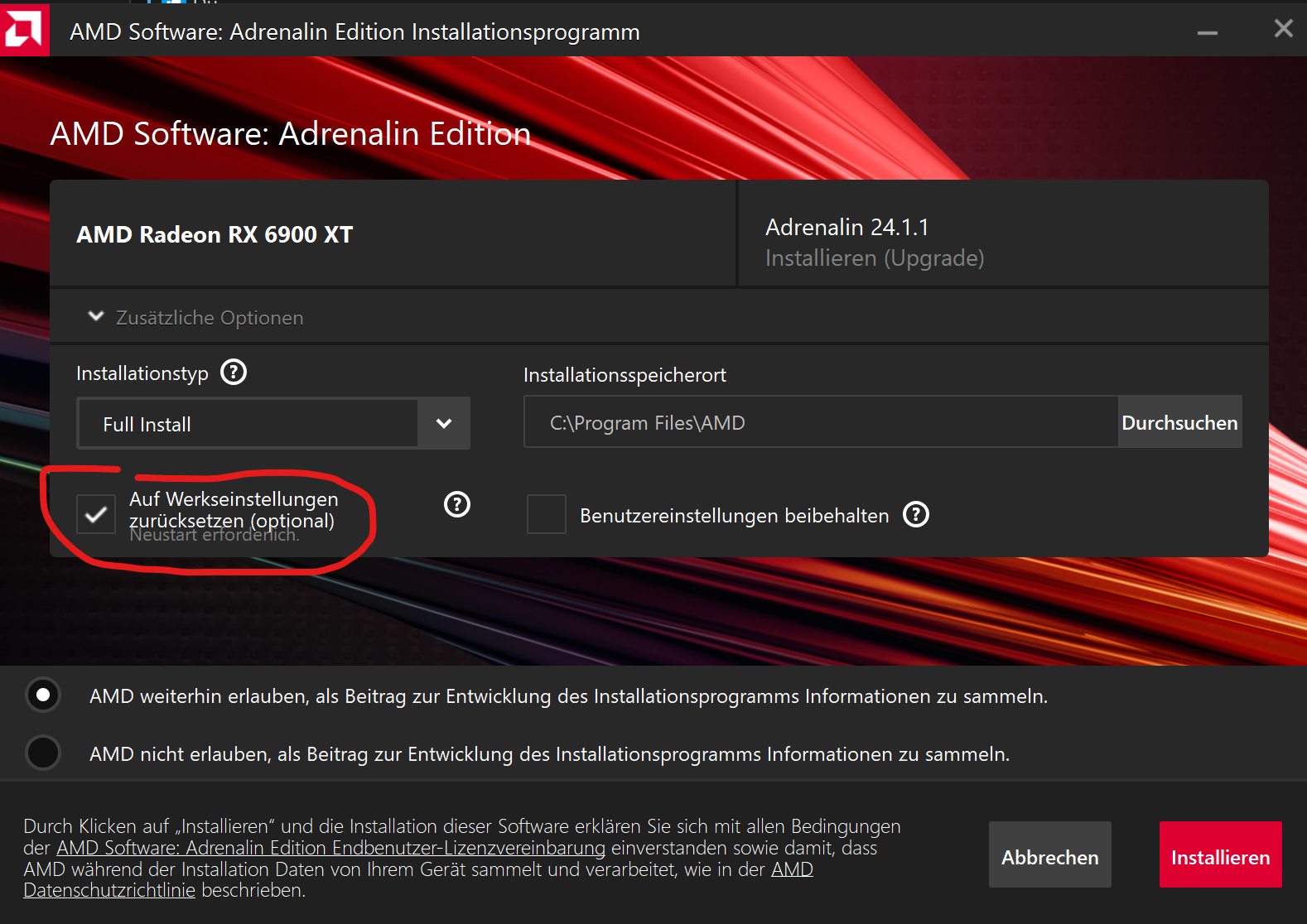This screenshot has height=924, width=1307.
Task: Click the AMD logo in title bar
Action: pyautogui.click(x=23, y=30)
